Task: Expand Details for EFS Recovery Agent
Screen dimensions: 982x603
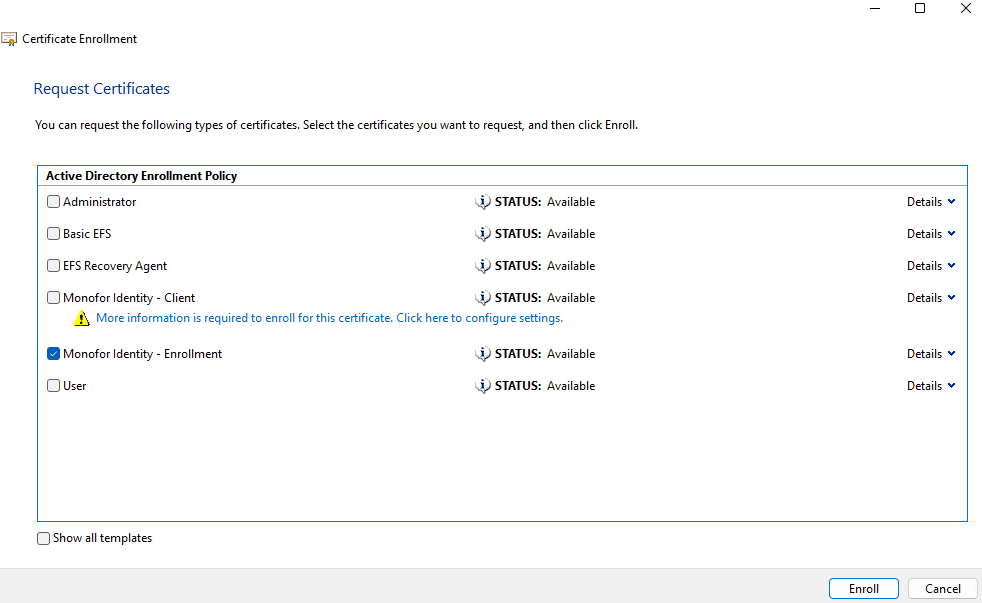Action: point(931,266)
